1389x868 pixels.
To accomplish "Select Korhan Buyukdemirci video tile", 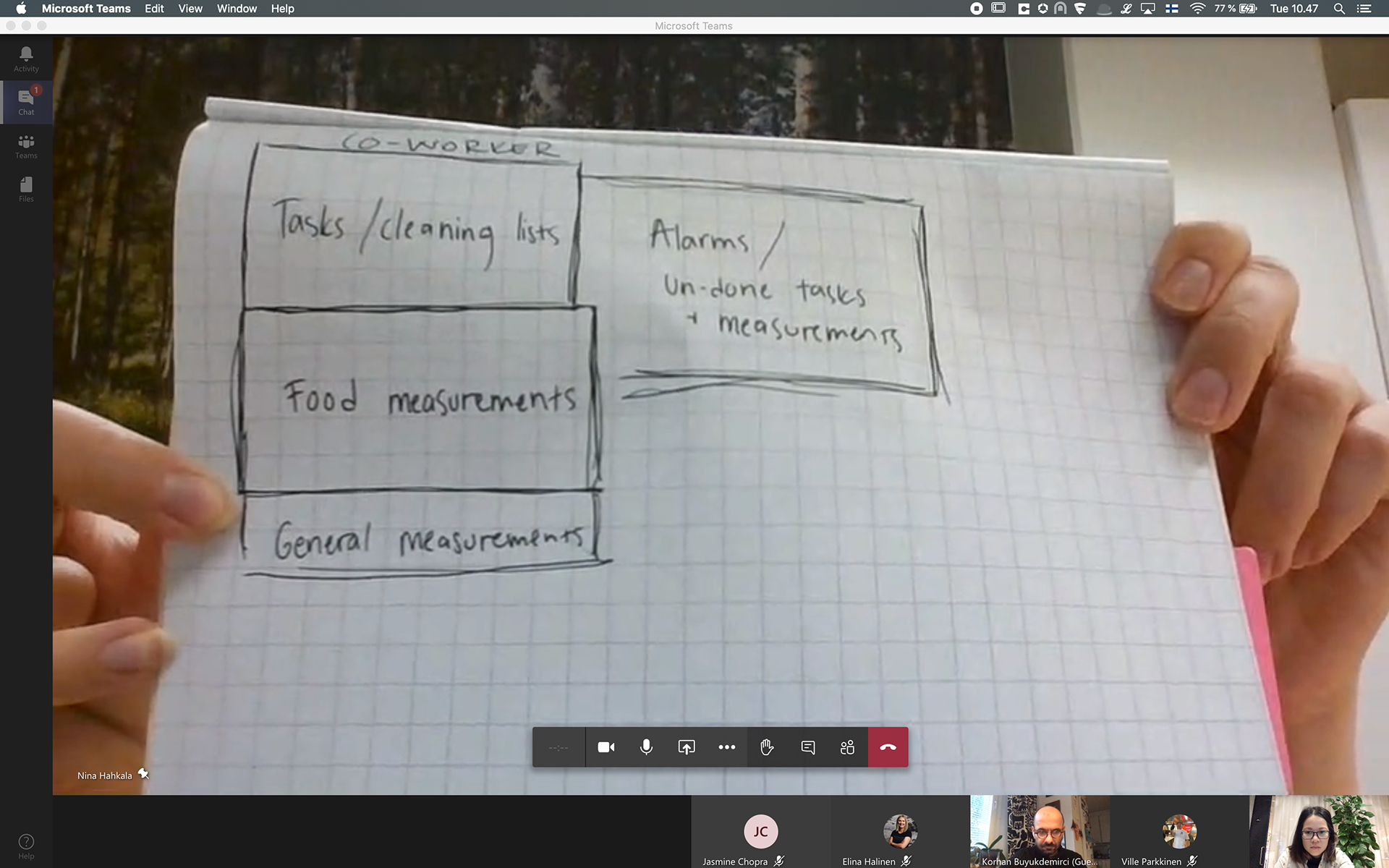I will pyautogui.click(x=1040, y=832).
